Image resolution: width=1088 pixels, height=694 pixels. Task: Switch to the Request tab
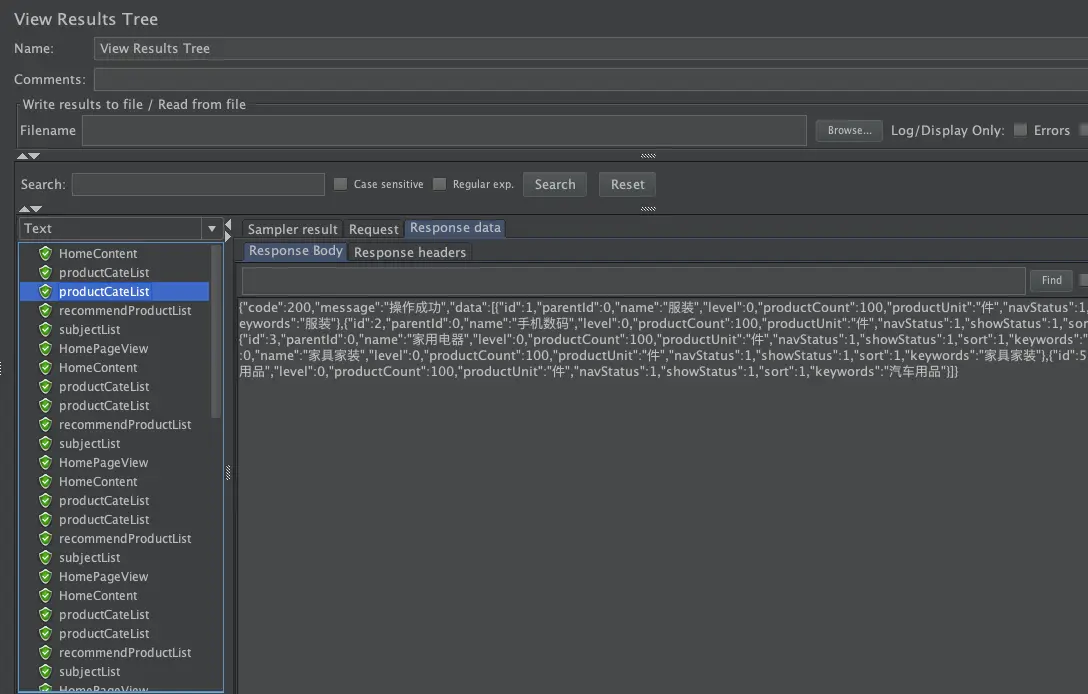373,229
